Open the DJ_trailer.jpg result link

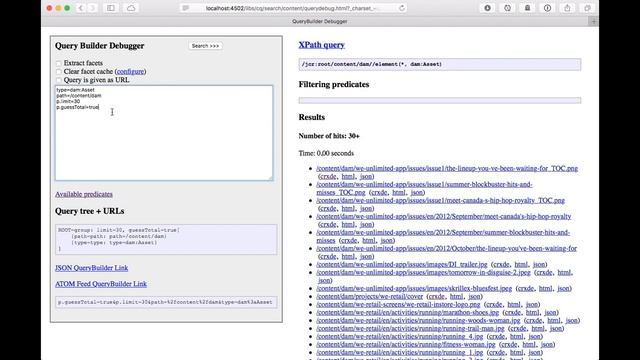[402, 264]
